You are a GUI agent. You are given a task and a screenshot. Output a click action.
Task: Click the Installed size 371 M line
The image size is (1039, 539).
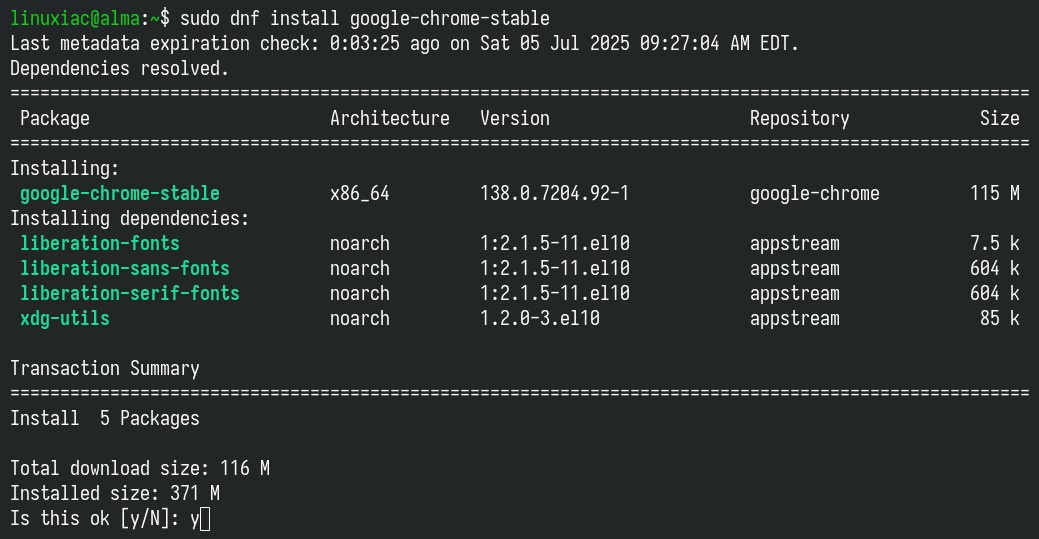coord(115,494)
